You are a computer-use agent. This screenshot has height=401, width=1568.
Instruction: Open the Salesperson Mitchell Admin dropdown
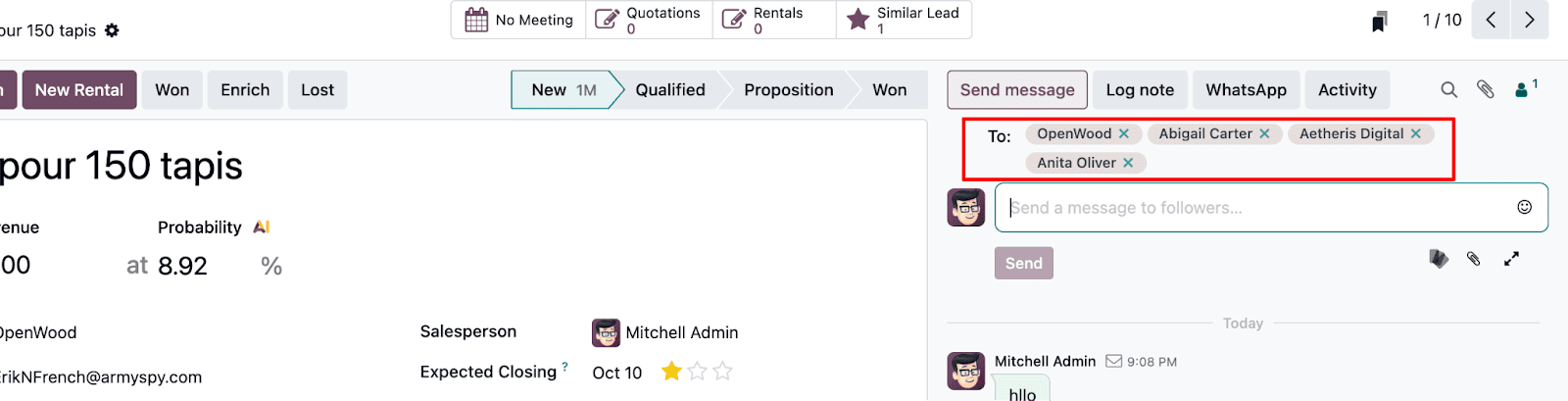pyautogui.click(x=682, y=332)
